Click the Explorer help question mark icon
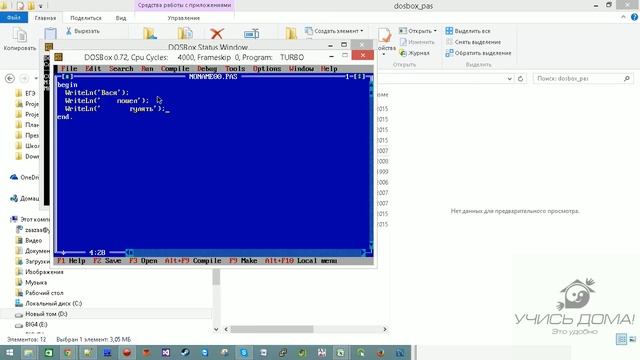Image resolution: width=640 pixels, height=360 pixels. click(x=634, y=17)
